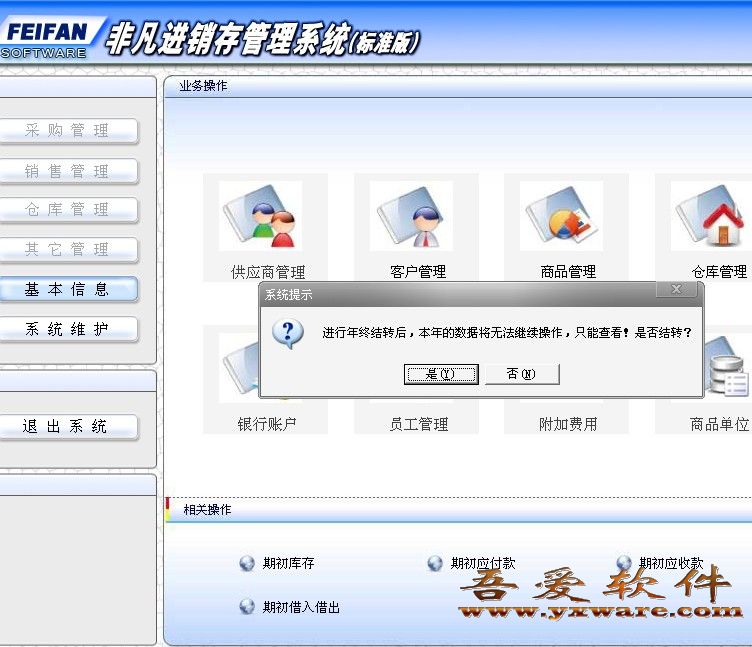Click the 相关操作 section header
This screenshot has height=647, width=752.
click(x=458, y=510)
